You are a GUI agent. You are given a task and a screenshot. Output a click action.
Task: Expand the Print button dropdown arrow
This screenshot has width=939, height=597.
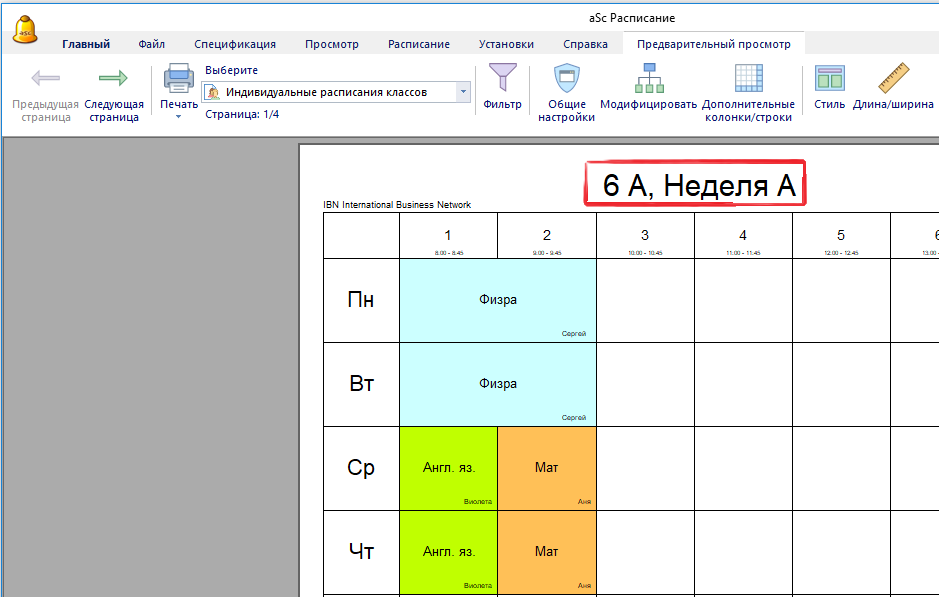(x=179, y=117)
